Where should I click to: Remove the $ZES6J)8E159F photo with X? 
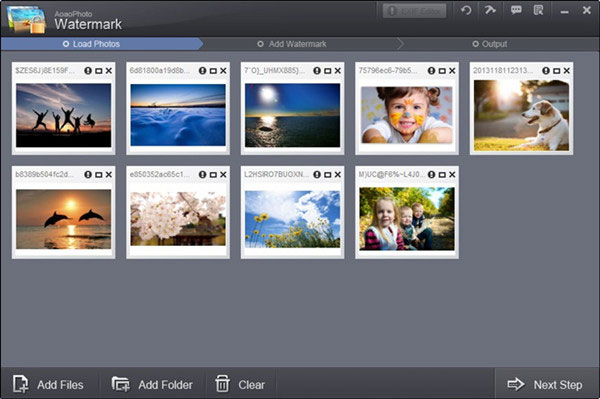click(x=109, y=71)
